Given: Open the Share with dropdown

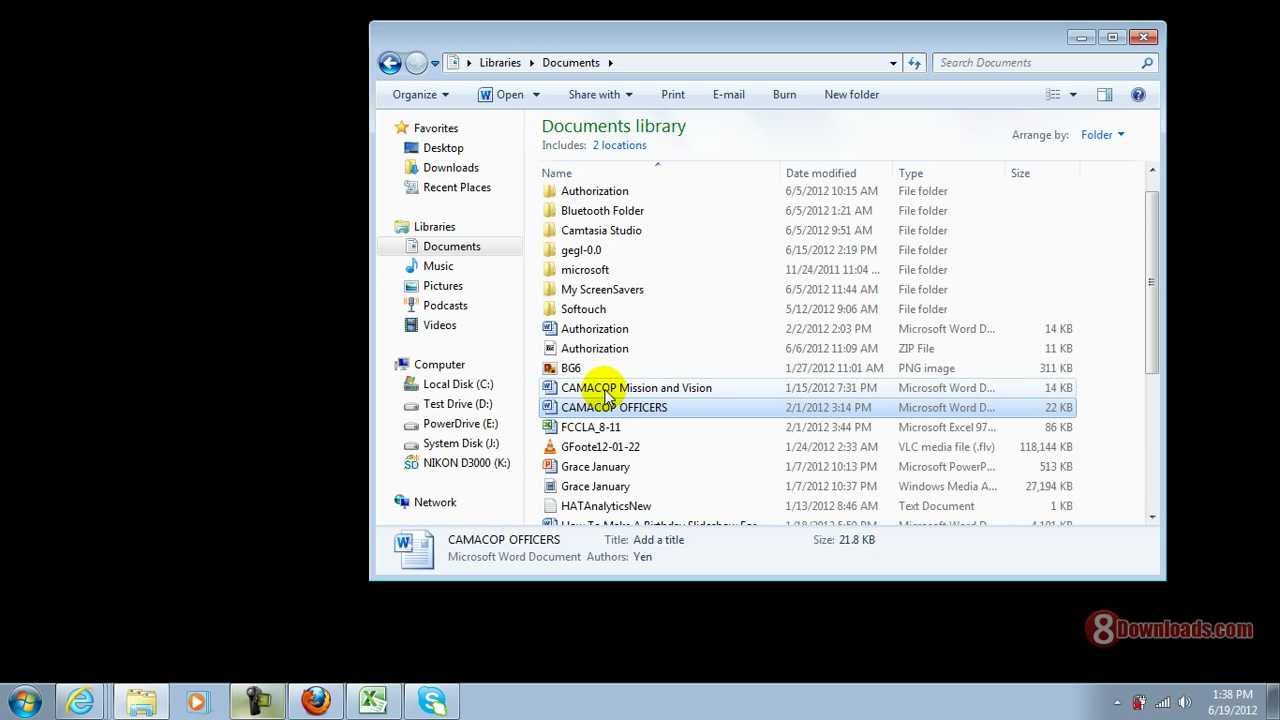Looking at the screenshot, I should 600,95.
